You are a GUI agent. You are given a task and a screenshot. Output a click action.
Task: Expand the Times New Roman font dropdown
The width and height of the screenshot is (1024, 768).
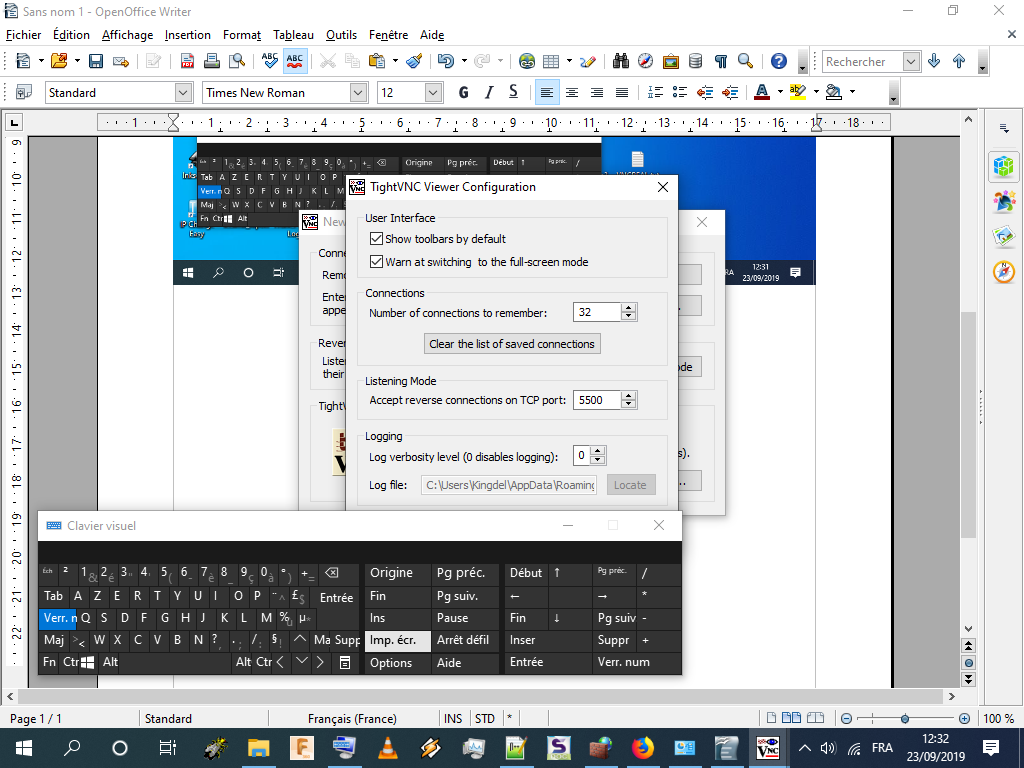click(358, 93)
